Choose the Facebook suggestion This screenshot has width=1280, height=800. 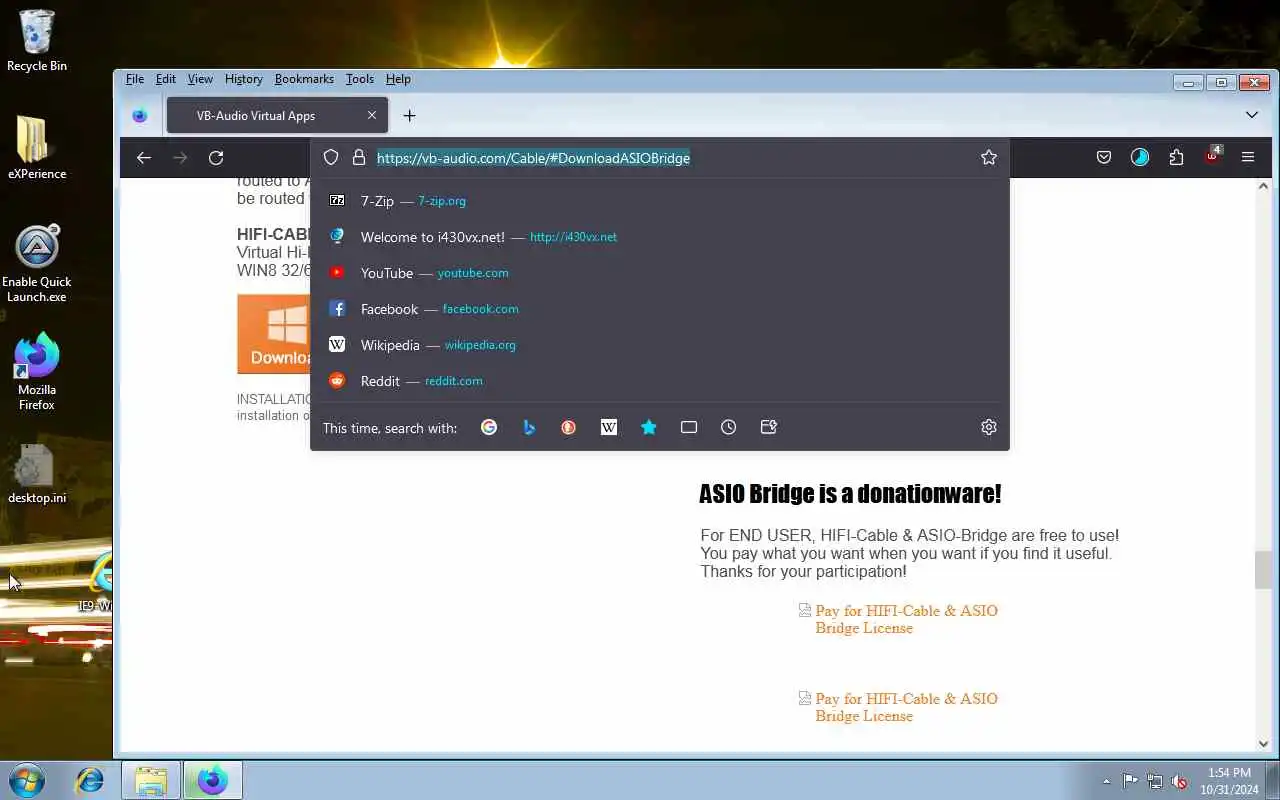(x=660, y=309)
